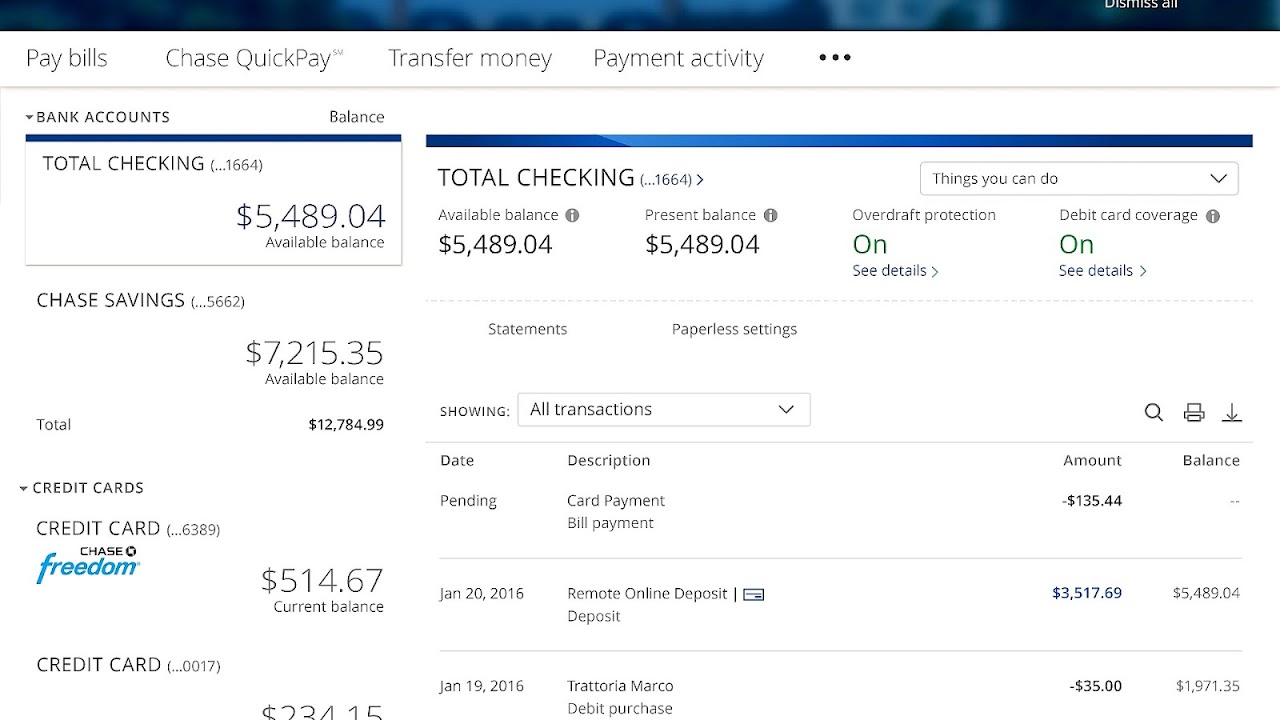This screenshot has height=720, width=1280.
Task: Open the Statements tab
Action: click(x=527, y=329)
